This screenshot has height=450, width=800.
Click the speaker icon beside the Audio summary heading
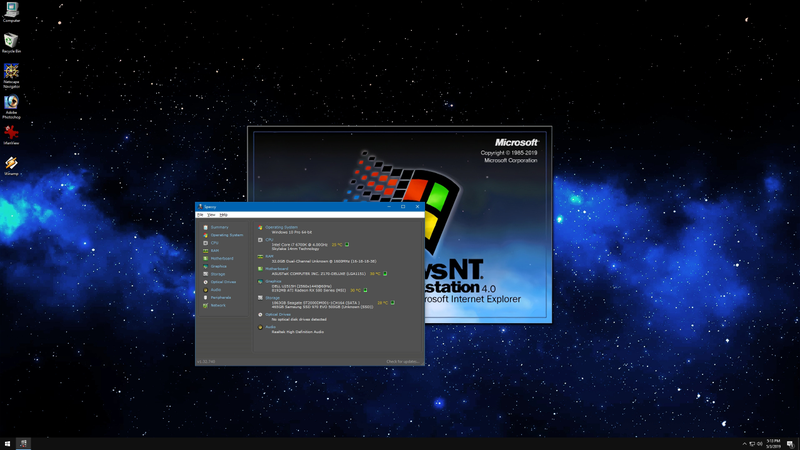click(260, 327)
